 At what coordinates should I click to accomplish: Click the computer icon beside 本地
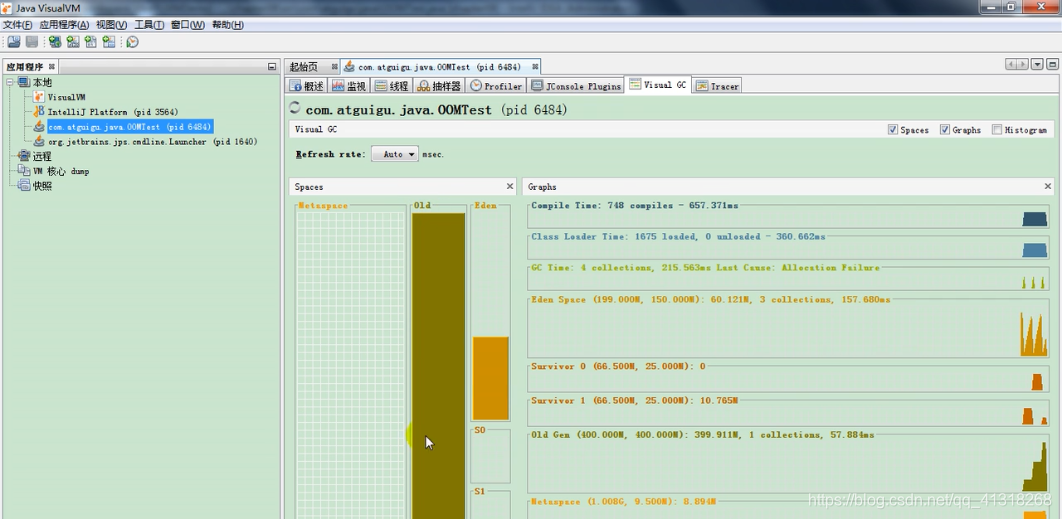click(24, 82)
